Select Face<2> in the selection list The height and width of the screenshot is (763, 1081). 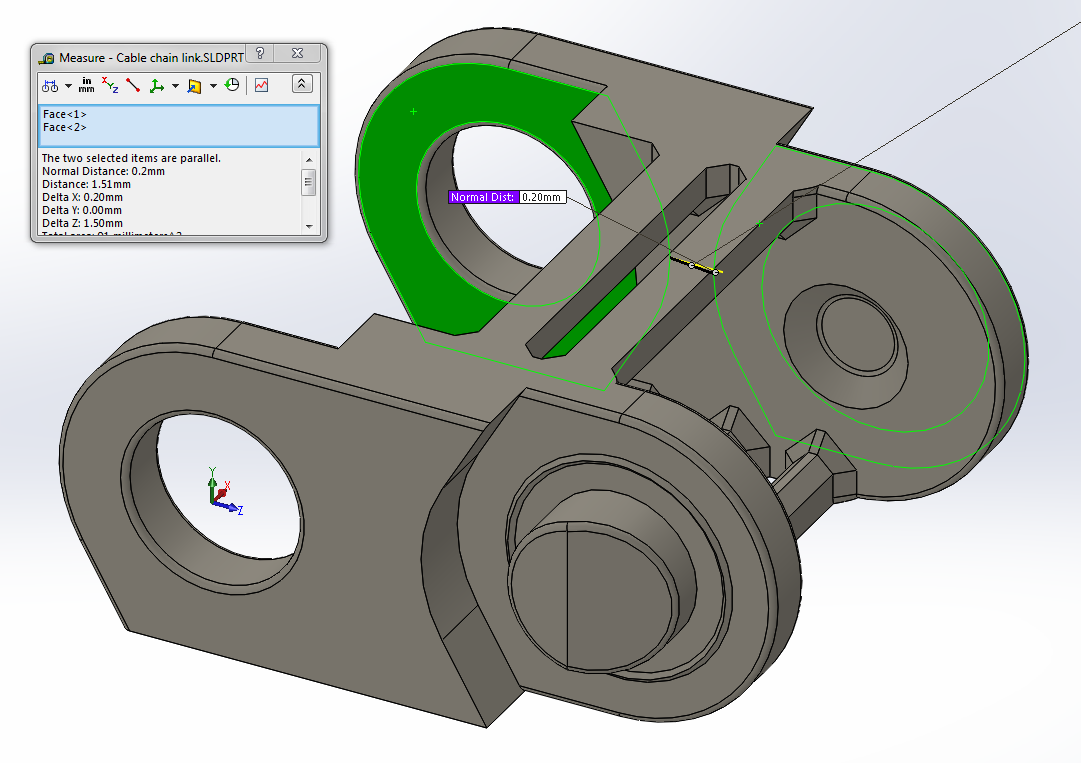tap(65, 128)
